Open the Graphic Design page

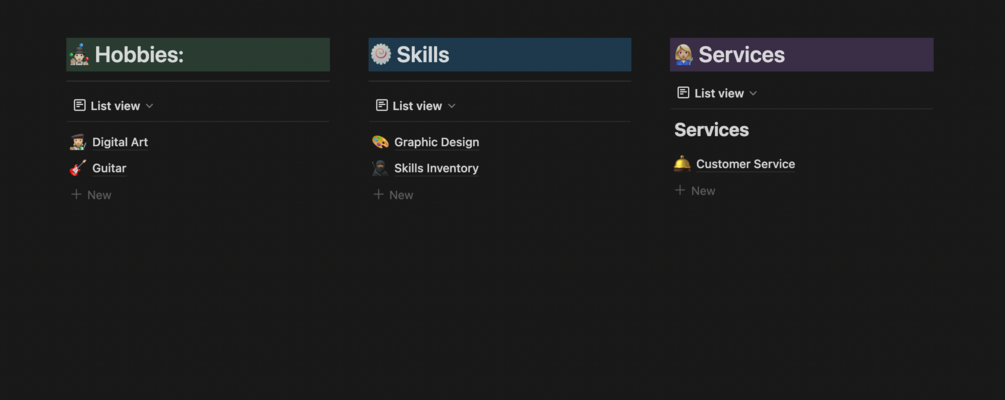[x=436, y=142]
